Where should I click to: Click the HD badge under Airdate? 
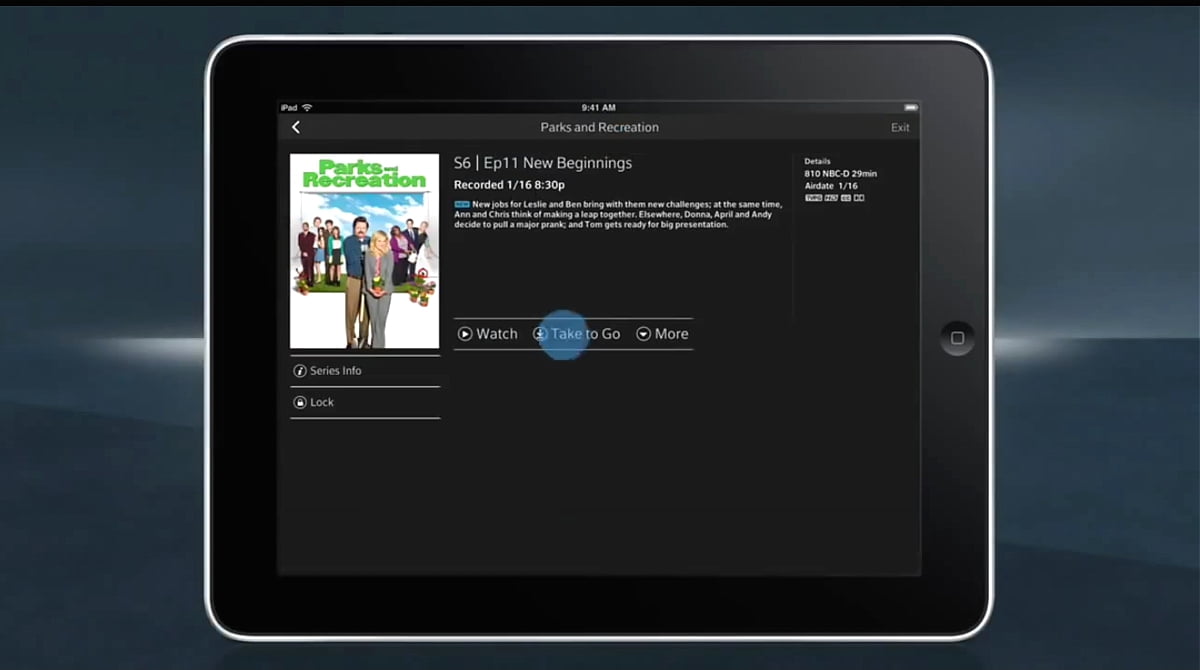830,197
